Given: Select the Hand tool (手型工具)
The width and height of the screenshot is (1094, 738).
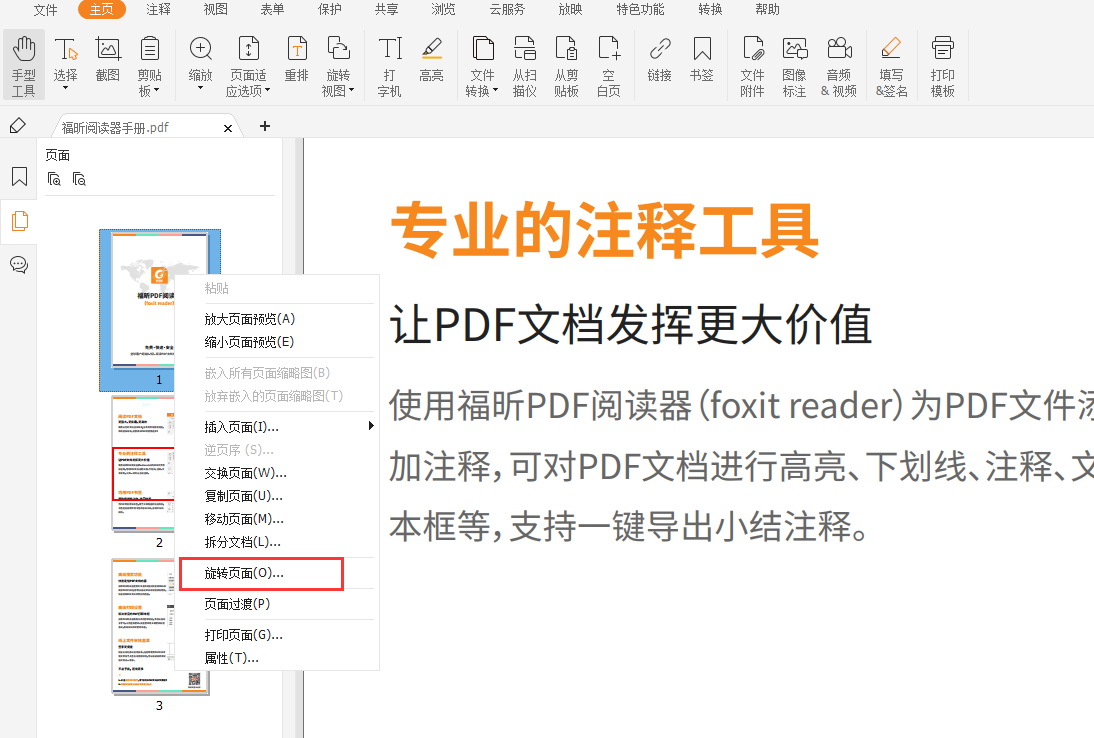Looking at the screenshot, I should click(x=24, y=66).
